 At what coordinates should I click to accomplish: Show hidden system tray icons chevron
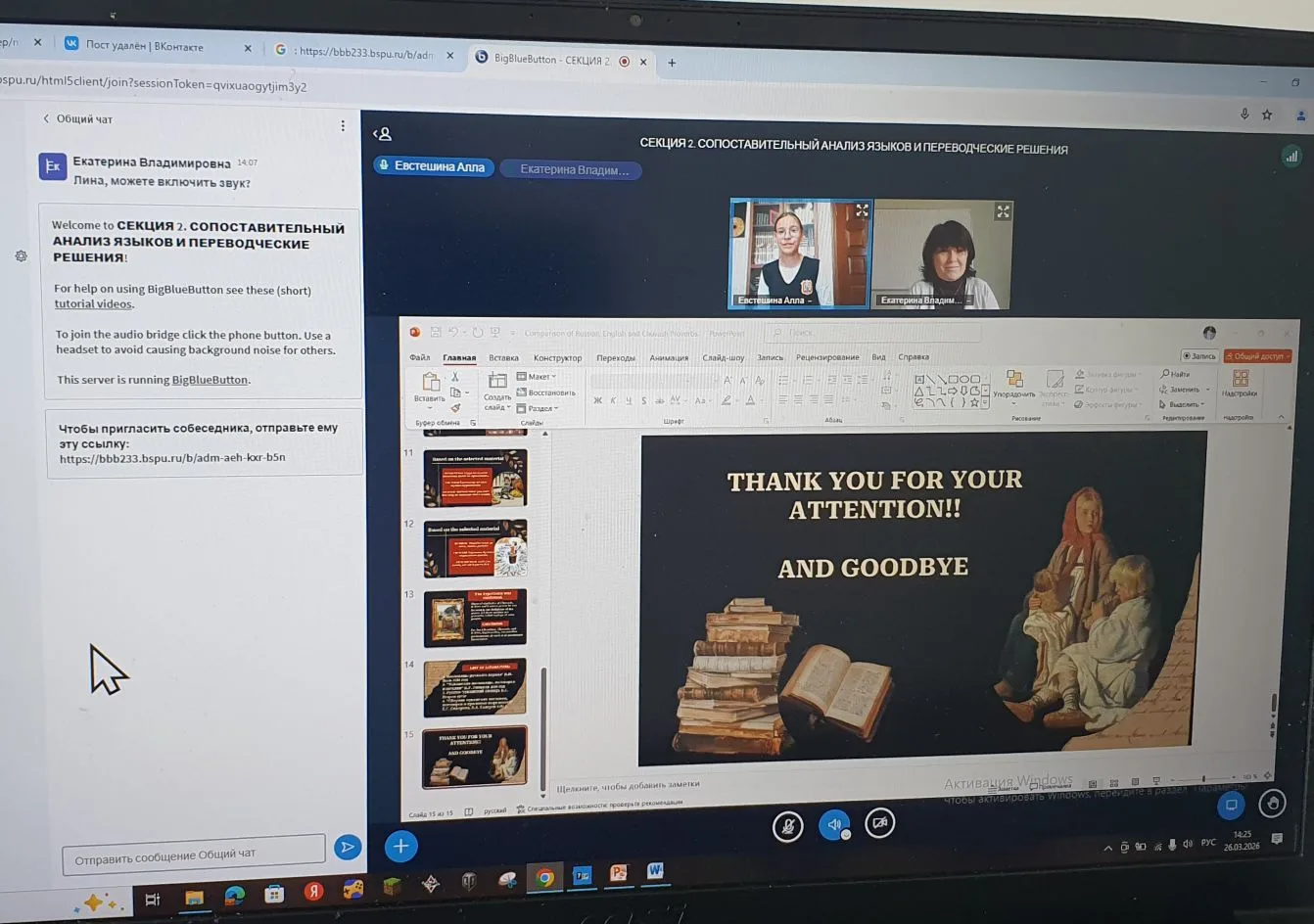(x=1107, y=848)
